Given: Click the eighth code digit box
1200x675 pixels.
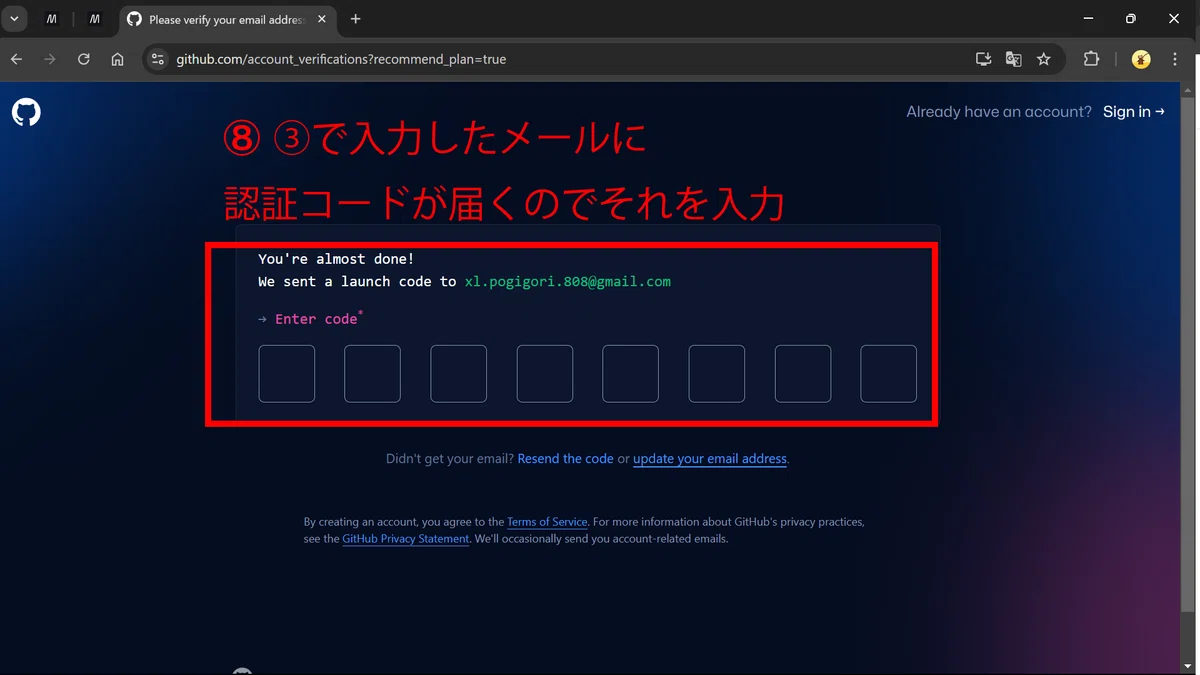Looking at the screenshot, I should (x=889, y=374).
